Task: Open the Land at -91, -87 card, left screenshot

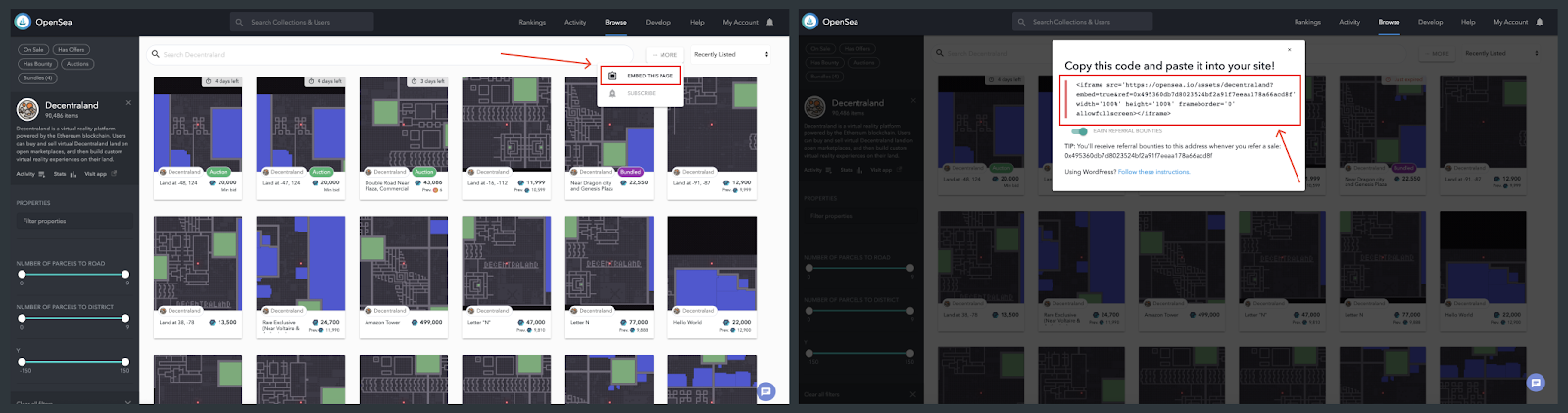Action: point(712,136)
